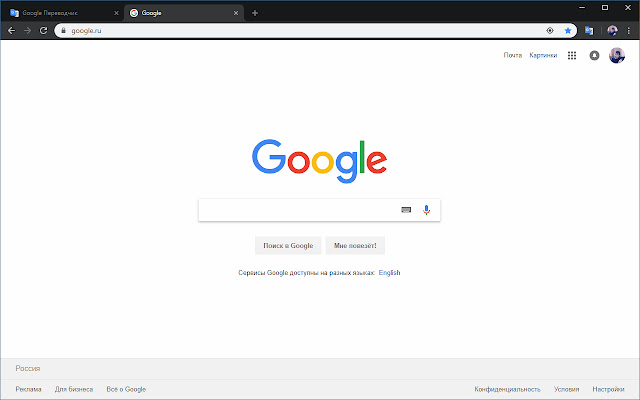The width and height of the screenshot is (640, 400).
Task: Open the Google Translate extension icon
Action: pyautogui.click(x=589, y=31)
